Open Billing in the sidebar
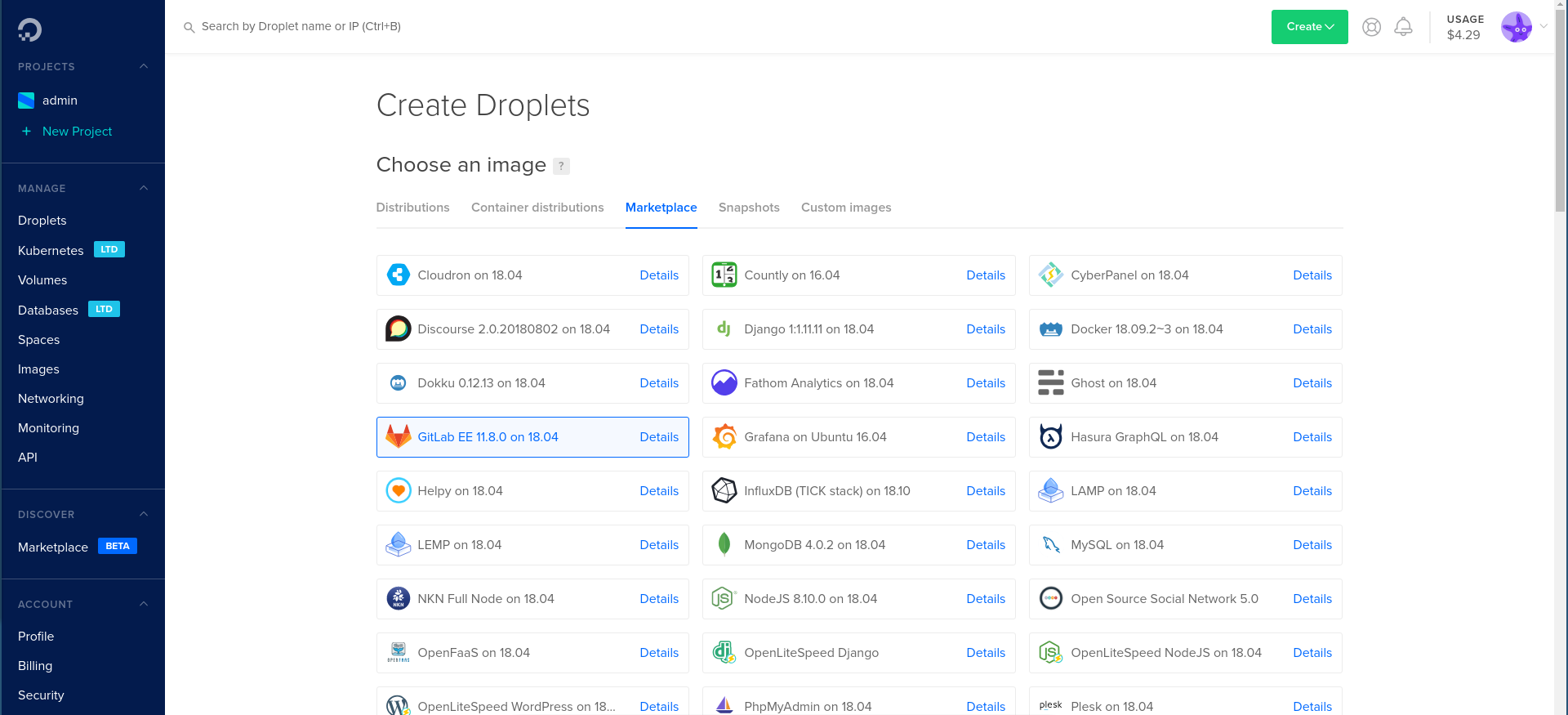Screen dimensions: 1568x715 click(35, 666)
